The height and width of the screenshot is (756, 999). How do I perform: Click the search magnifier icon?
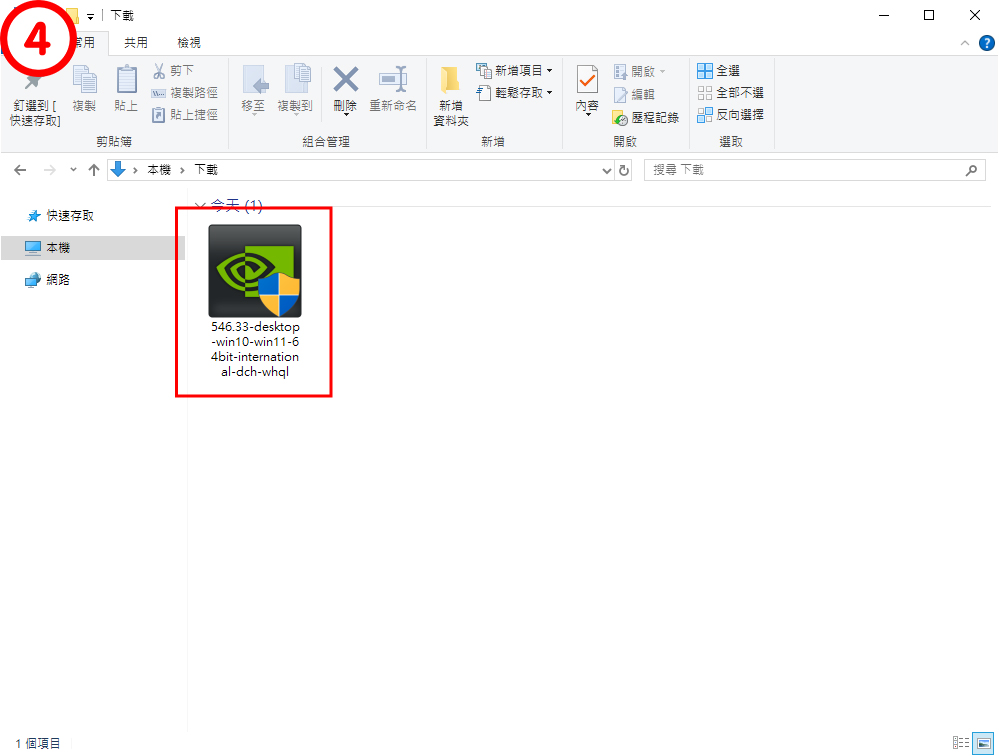click(x=971, y=170)
